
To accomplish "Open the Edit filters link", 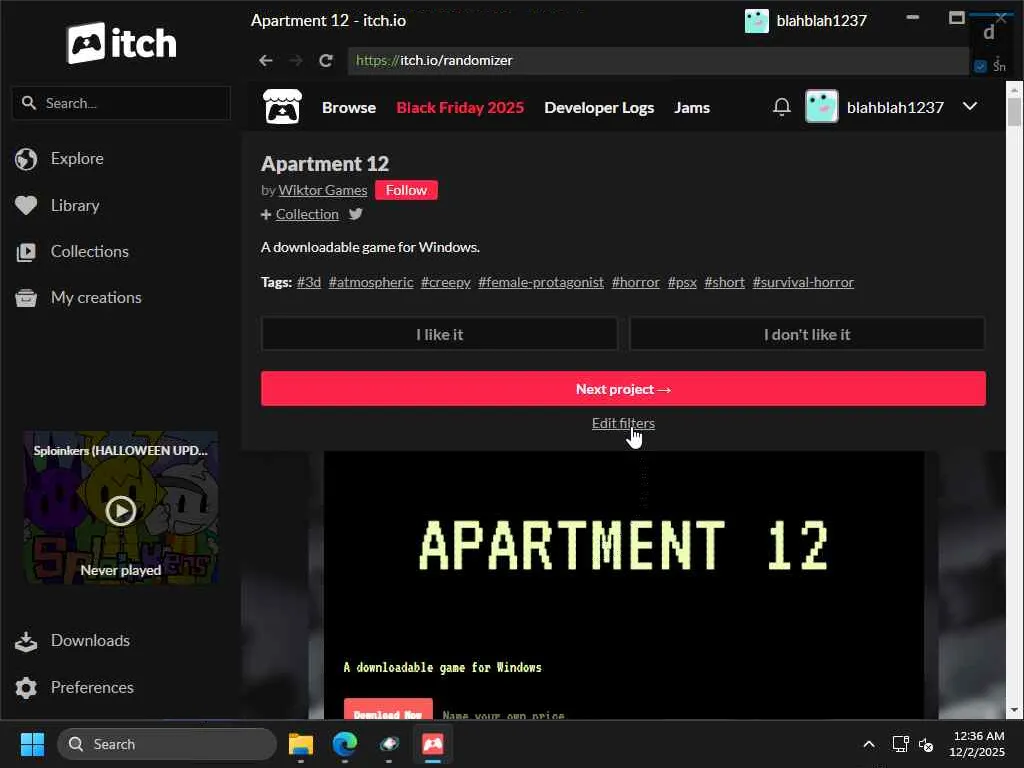I will (623, 423).
